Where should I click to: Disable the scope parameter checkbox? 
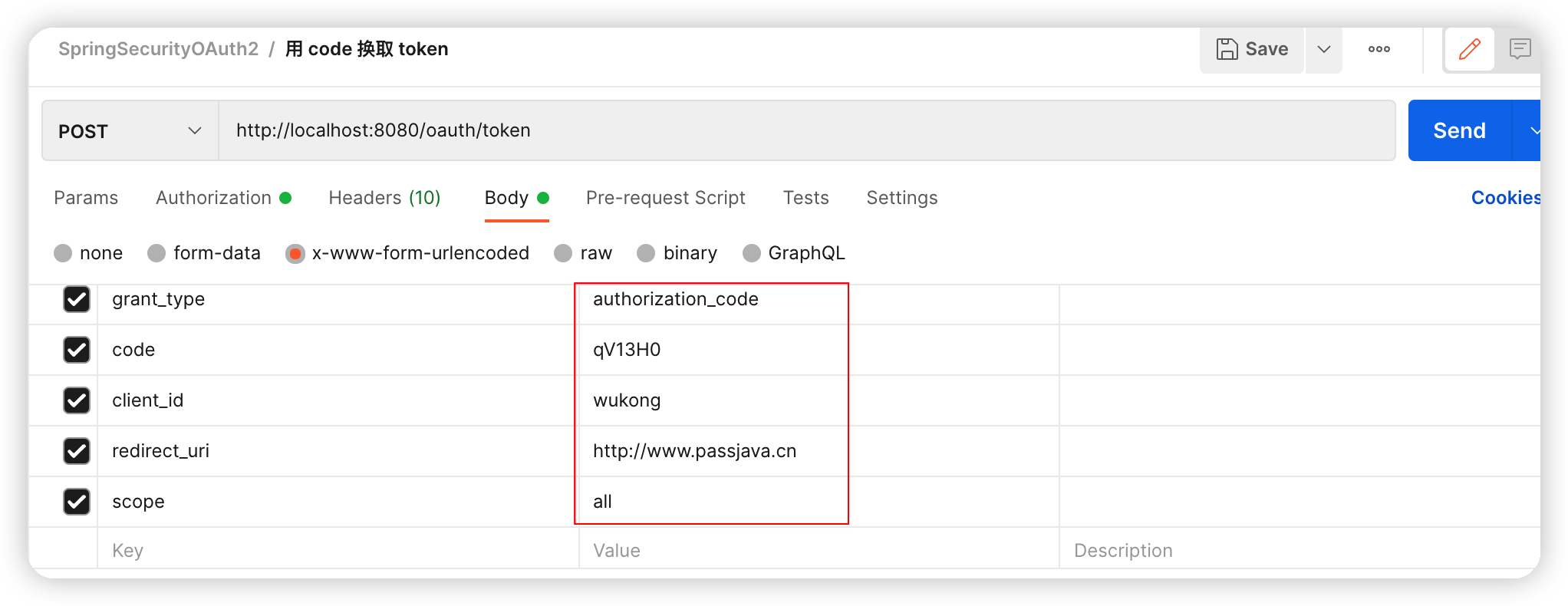pyautogui.click(x=77, y=502)
